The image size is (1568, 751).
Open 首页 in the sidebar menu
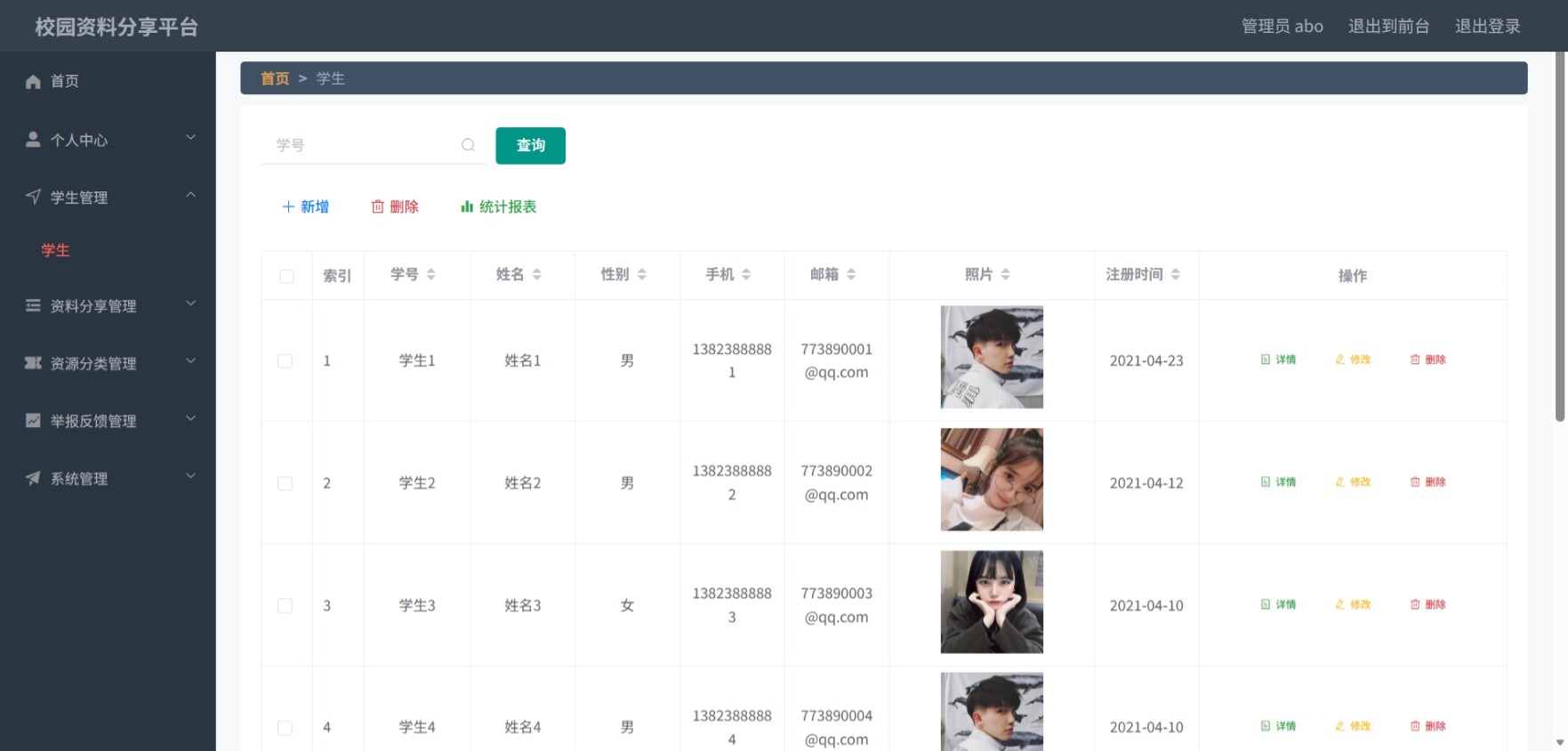point(108,81)
